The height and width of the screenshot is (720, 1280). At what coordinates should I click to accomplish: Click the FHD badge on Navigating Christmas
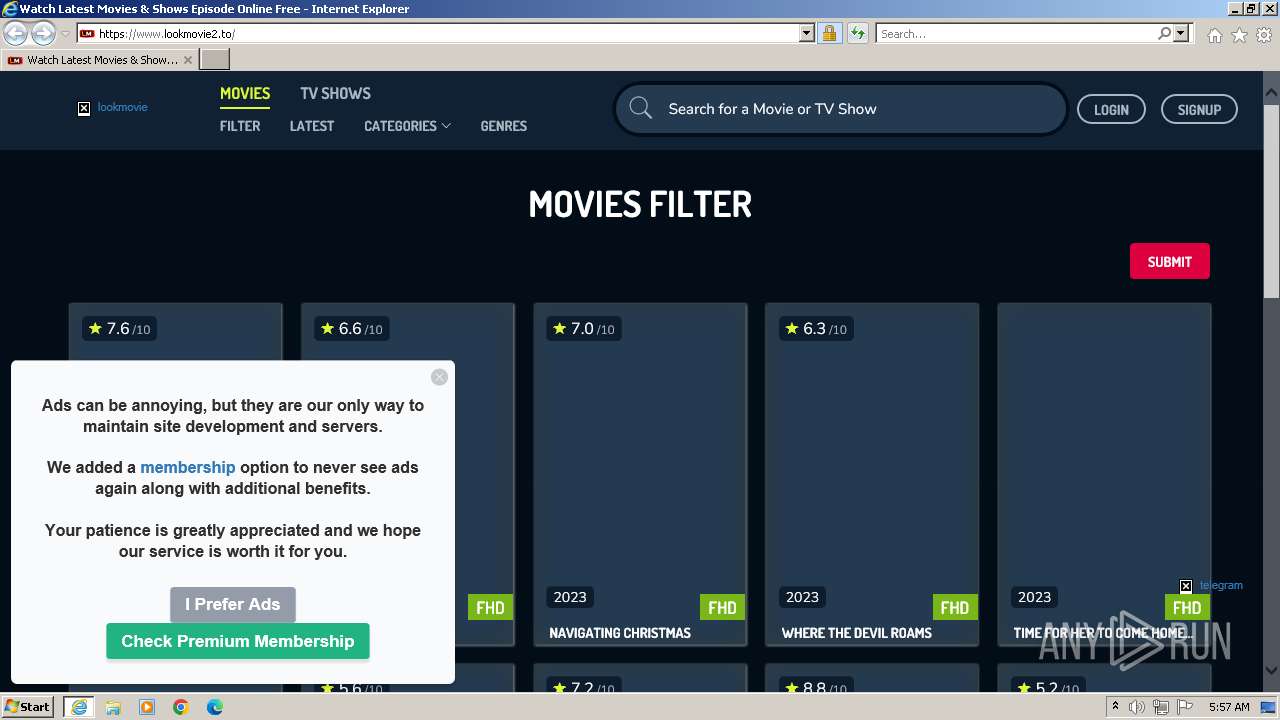coord(722,607)
